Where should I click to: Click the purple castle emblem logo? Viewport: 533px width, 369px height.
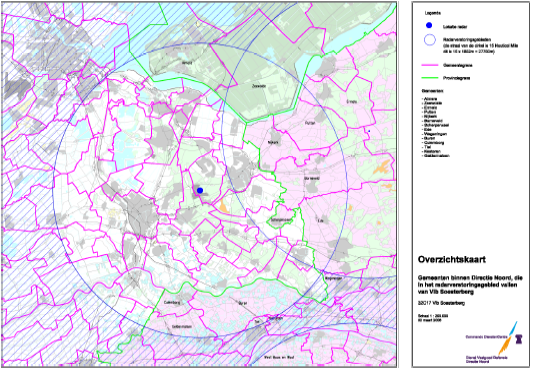(519, 338)
